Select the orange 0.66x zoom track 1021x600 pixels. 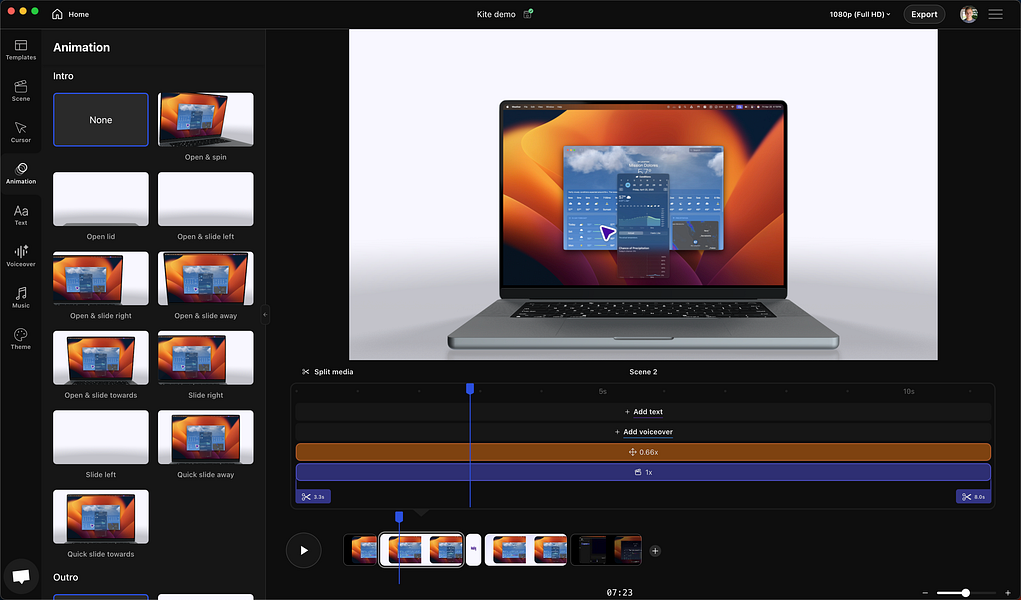click(x=643, y=452)
